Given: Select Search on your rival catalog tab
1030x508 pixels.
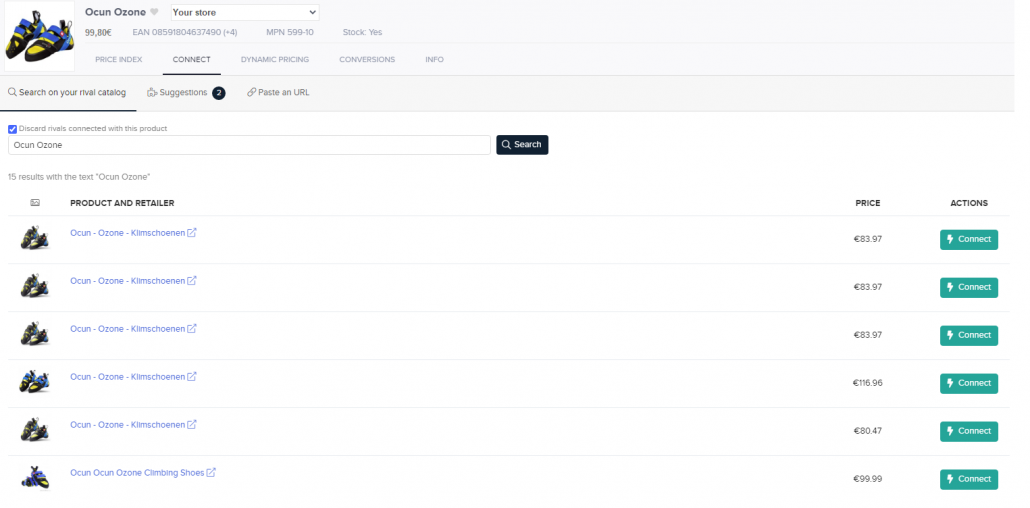Looking at the screenshot, I should pos(67,93).
